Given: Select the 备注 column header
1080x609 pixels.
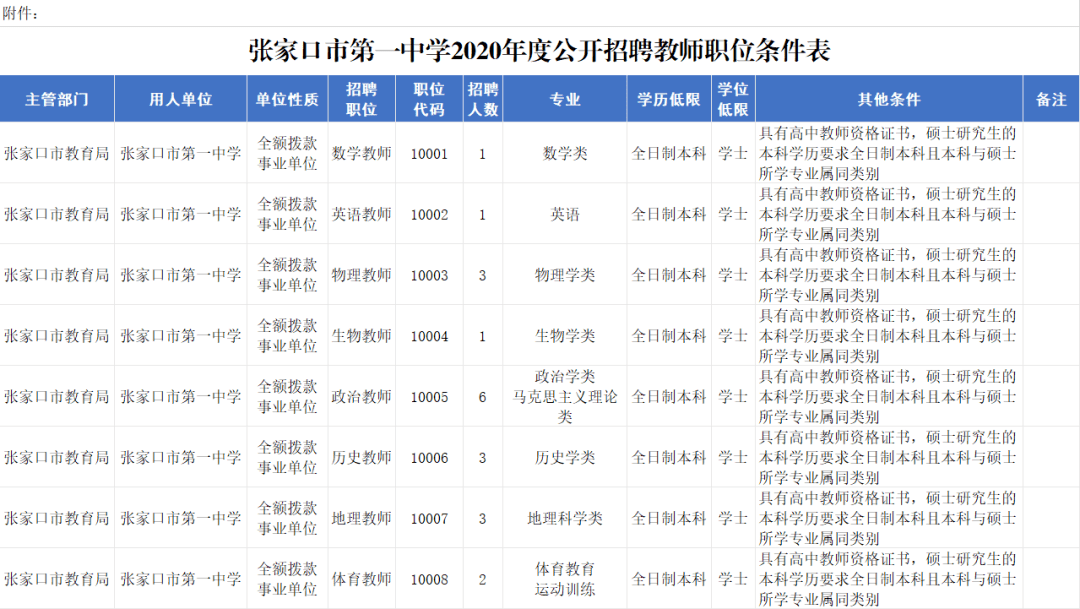Looking at the screenshot, I should pos(1051,99).
